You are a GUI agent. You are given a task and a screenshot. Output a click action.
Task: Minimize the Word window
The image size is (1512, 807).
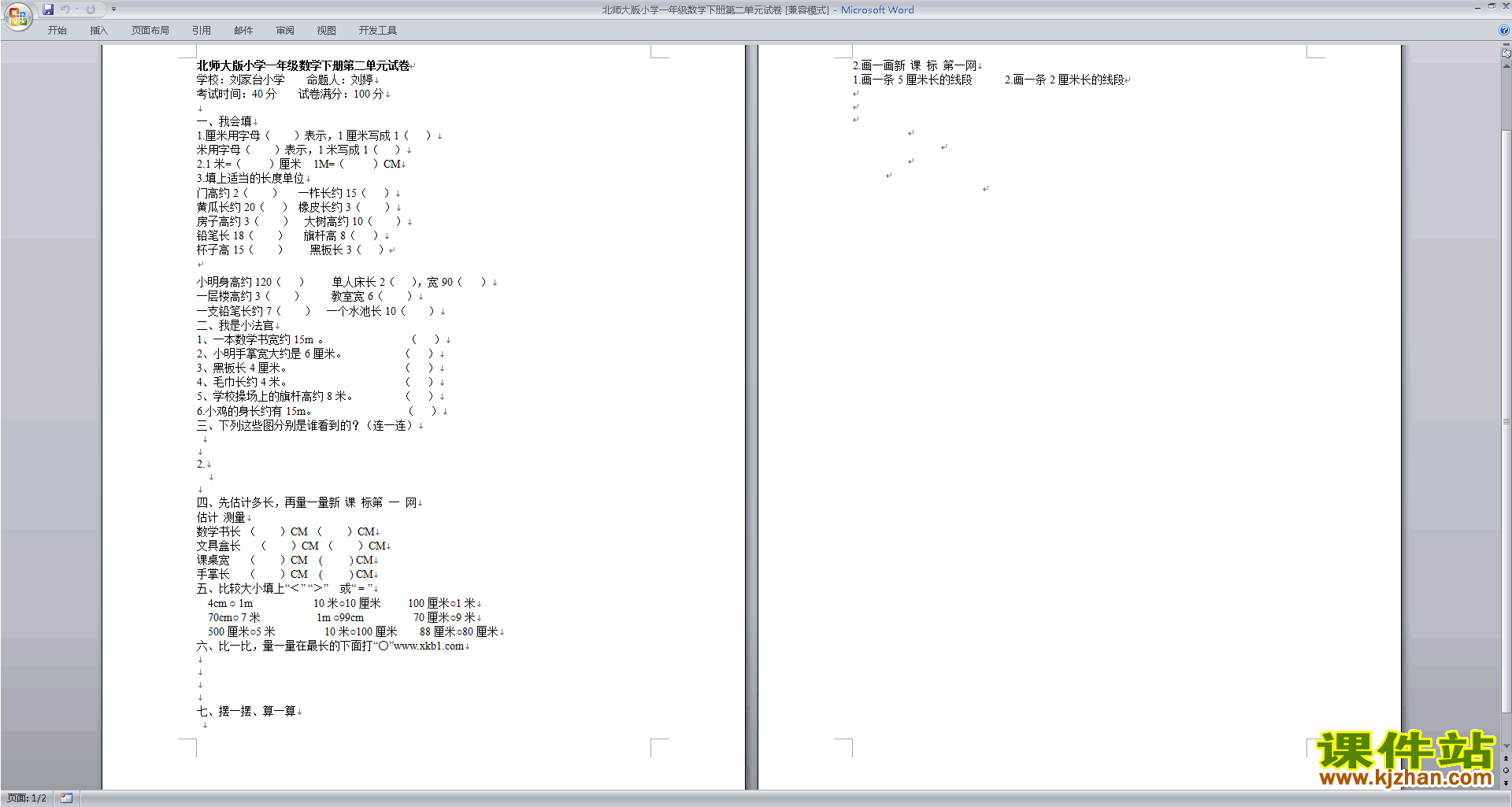1477,7
